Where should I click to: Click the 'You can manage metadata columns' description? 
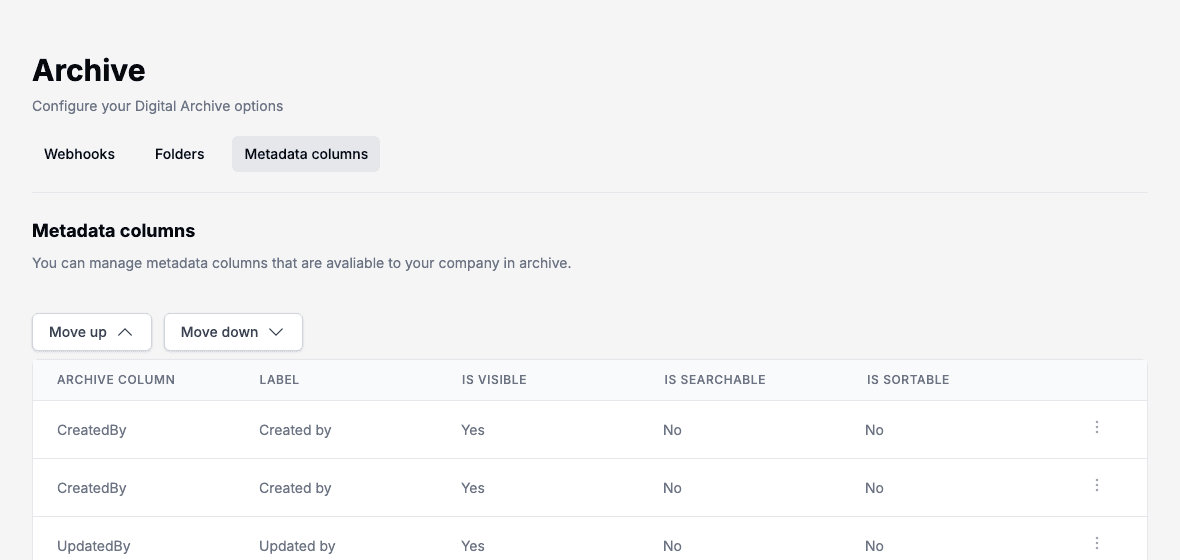(x=302, y=263)
